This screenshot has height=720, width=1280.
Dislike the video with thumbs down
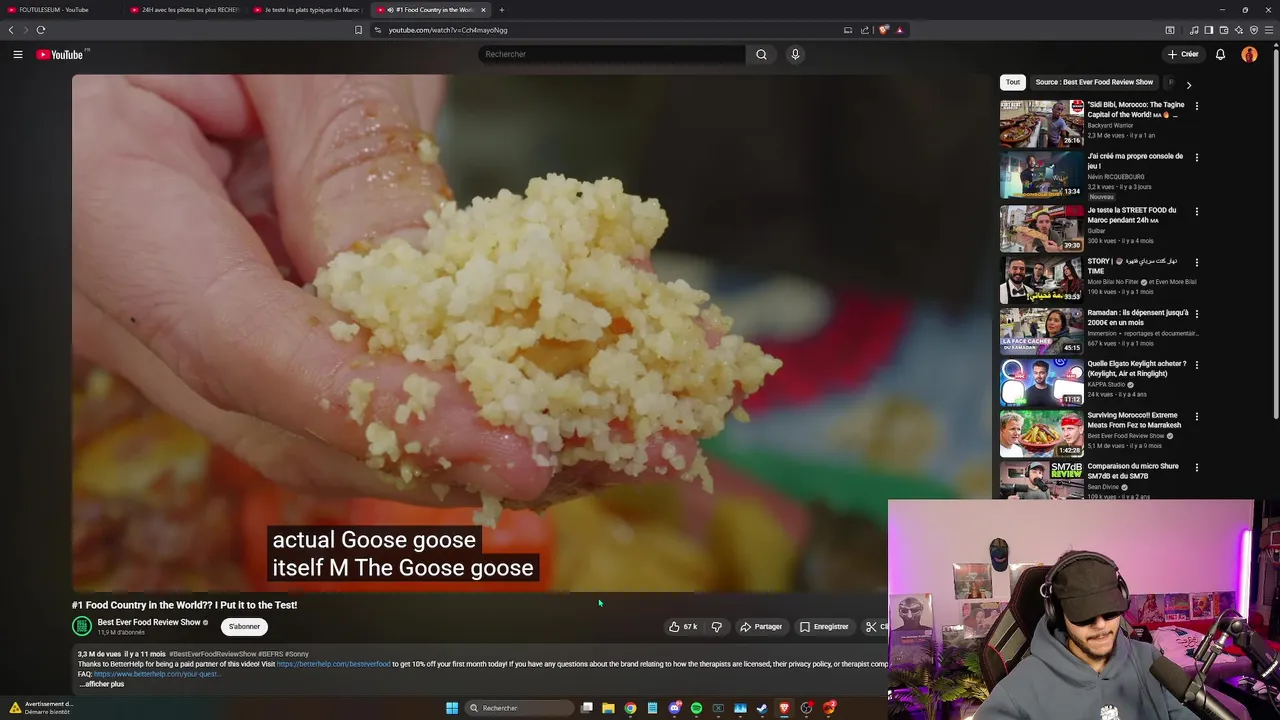(716, 627)
